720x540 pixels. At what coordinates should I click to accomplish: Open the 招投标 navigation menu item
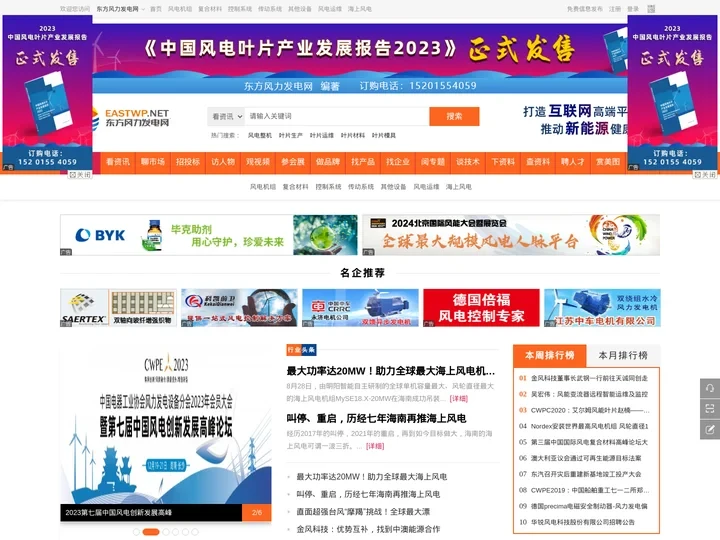[188, 162]
